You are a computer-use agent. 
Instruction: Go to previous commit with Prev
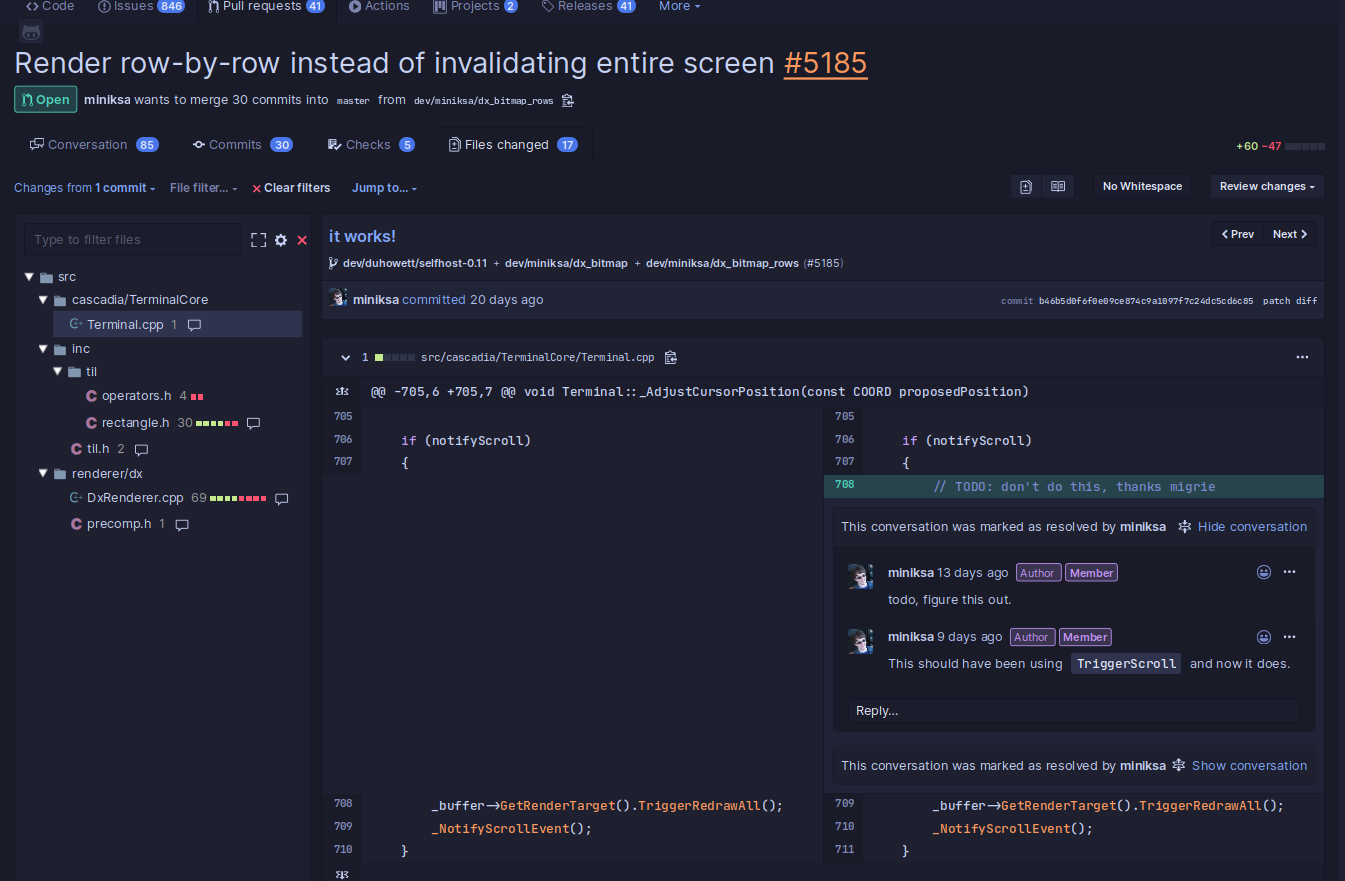tap(1237, 234)
